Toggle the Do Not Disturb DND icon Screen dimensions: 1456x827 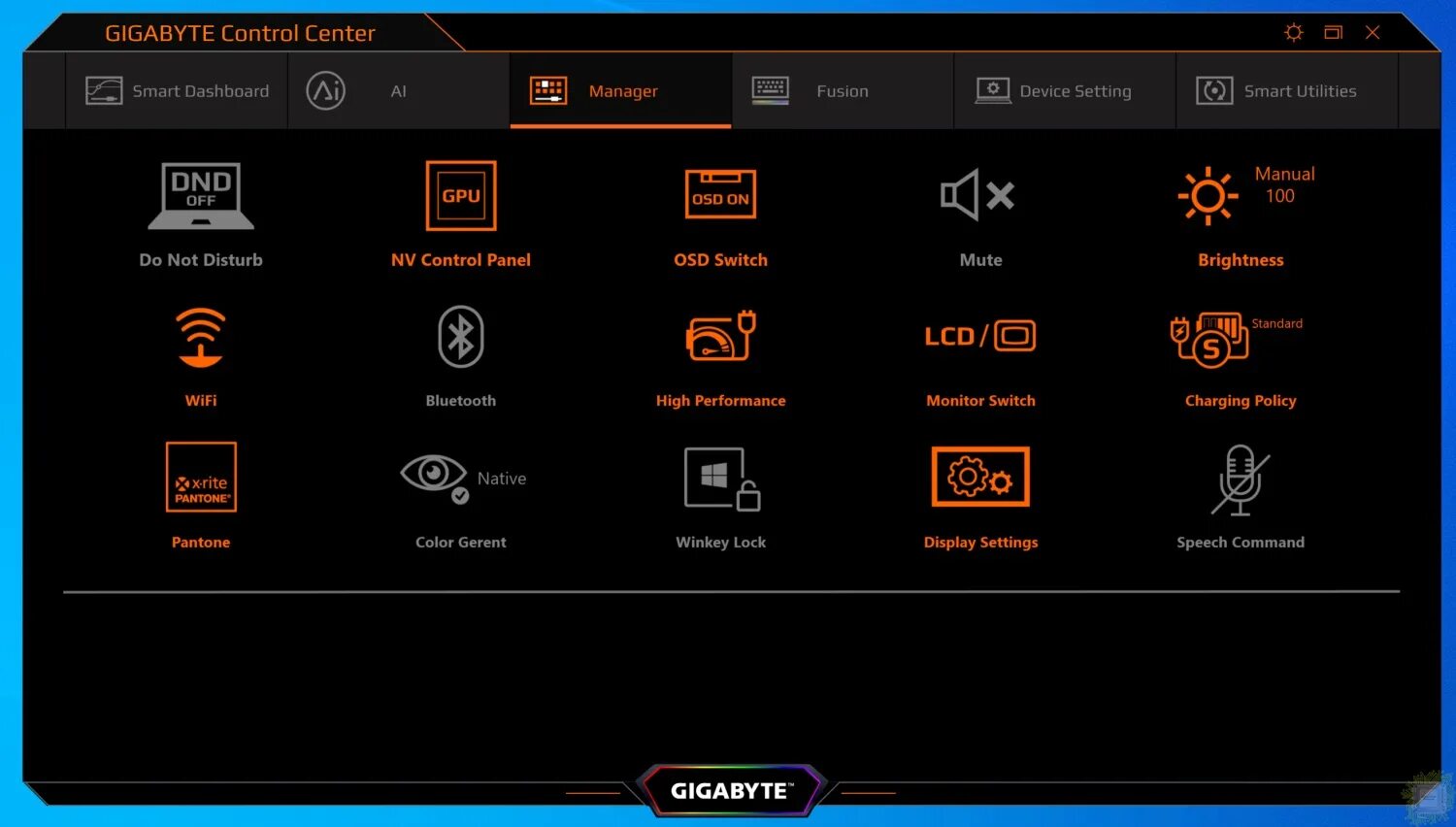point(201,196)
